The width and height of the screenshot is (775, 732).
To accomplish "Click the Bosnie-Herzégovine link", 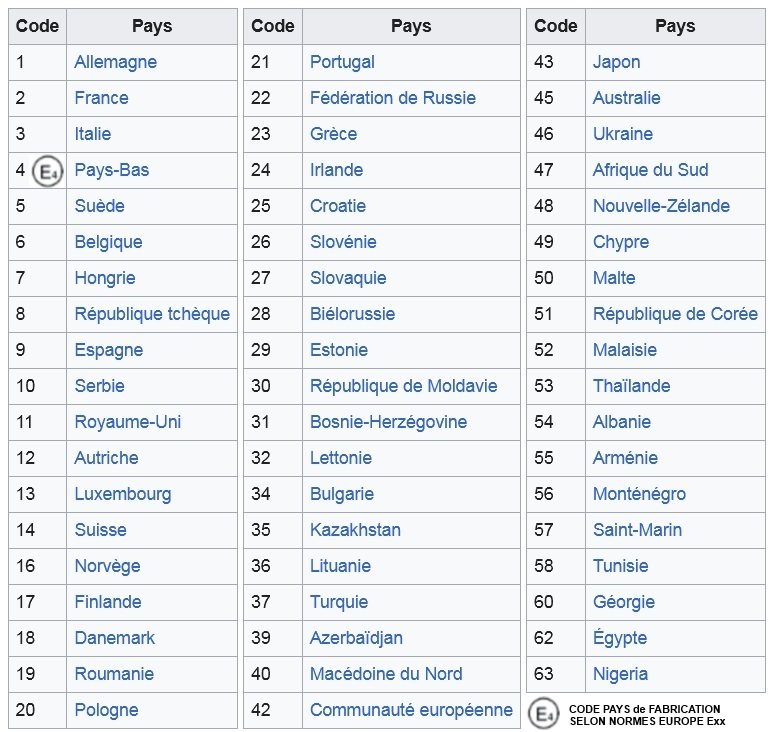I will click(388, 422).
